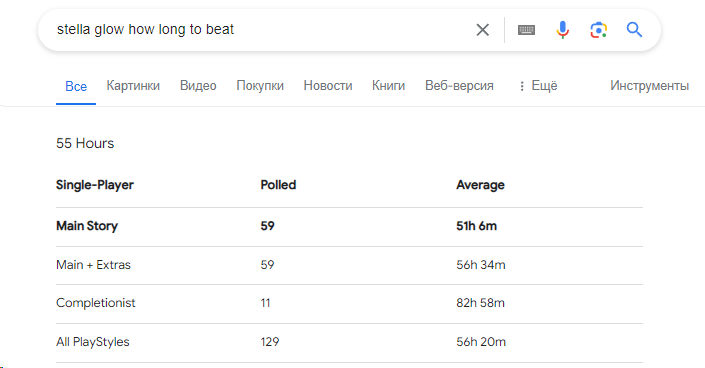Select the Main + Extras row label
This screenshot has height=368, width=705.
tap(94, 265)
